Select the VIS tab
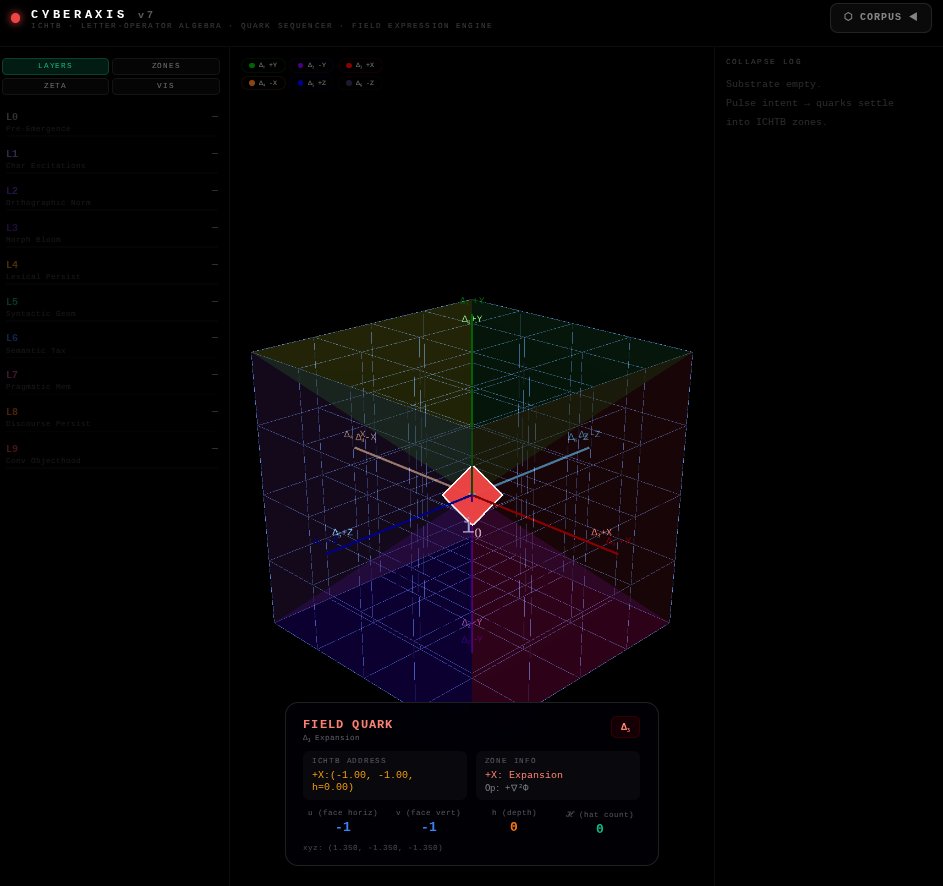The height and width of the screenshot is (886, 943). click(x=166, y=86)
